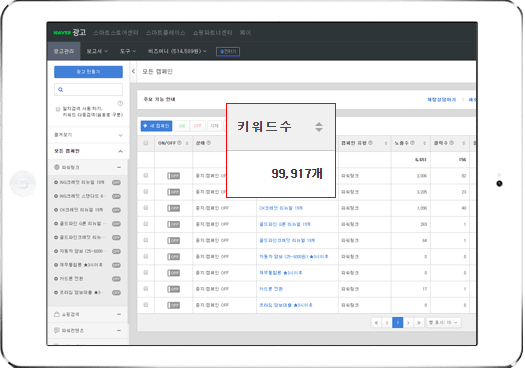Image resolution: width=525 pixels, height=368 pixels.
Task: Click the magnifier icon in the sidebar search box
Action: click(x=61, y=89)
